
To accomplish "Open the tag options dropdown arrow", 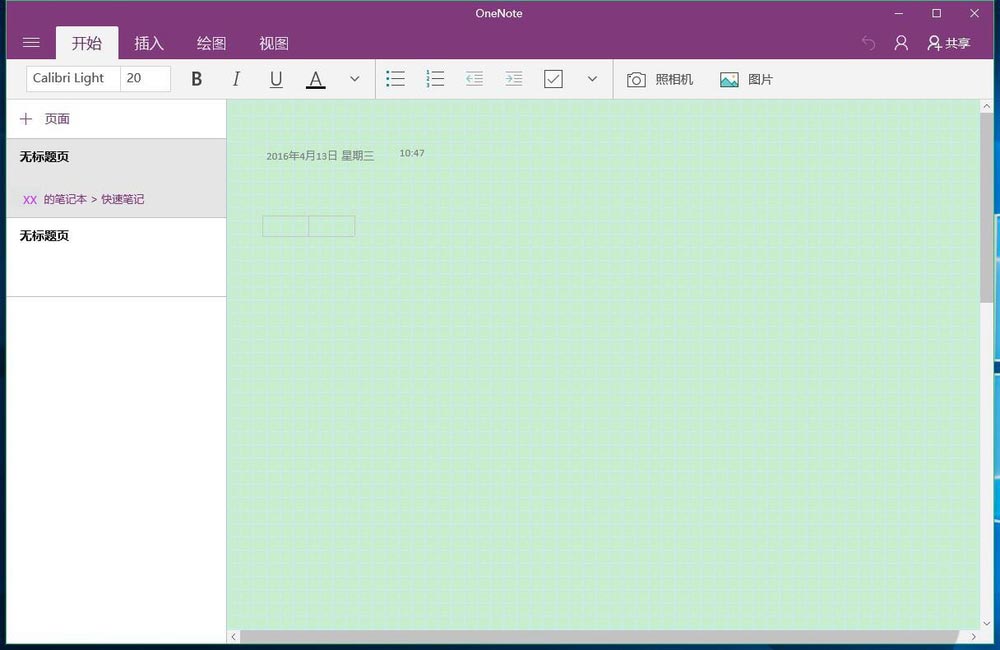I will click(591, 78).
